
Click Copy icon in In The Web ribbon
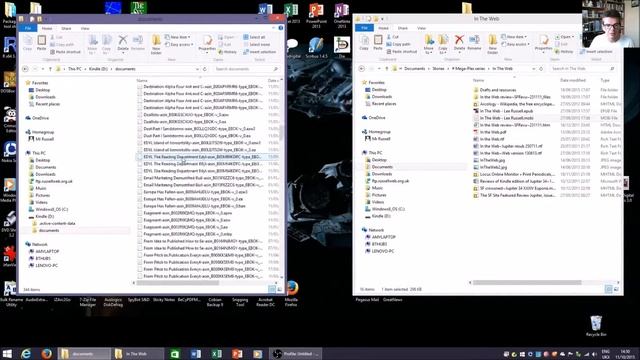click(x=364, y=42)
